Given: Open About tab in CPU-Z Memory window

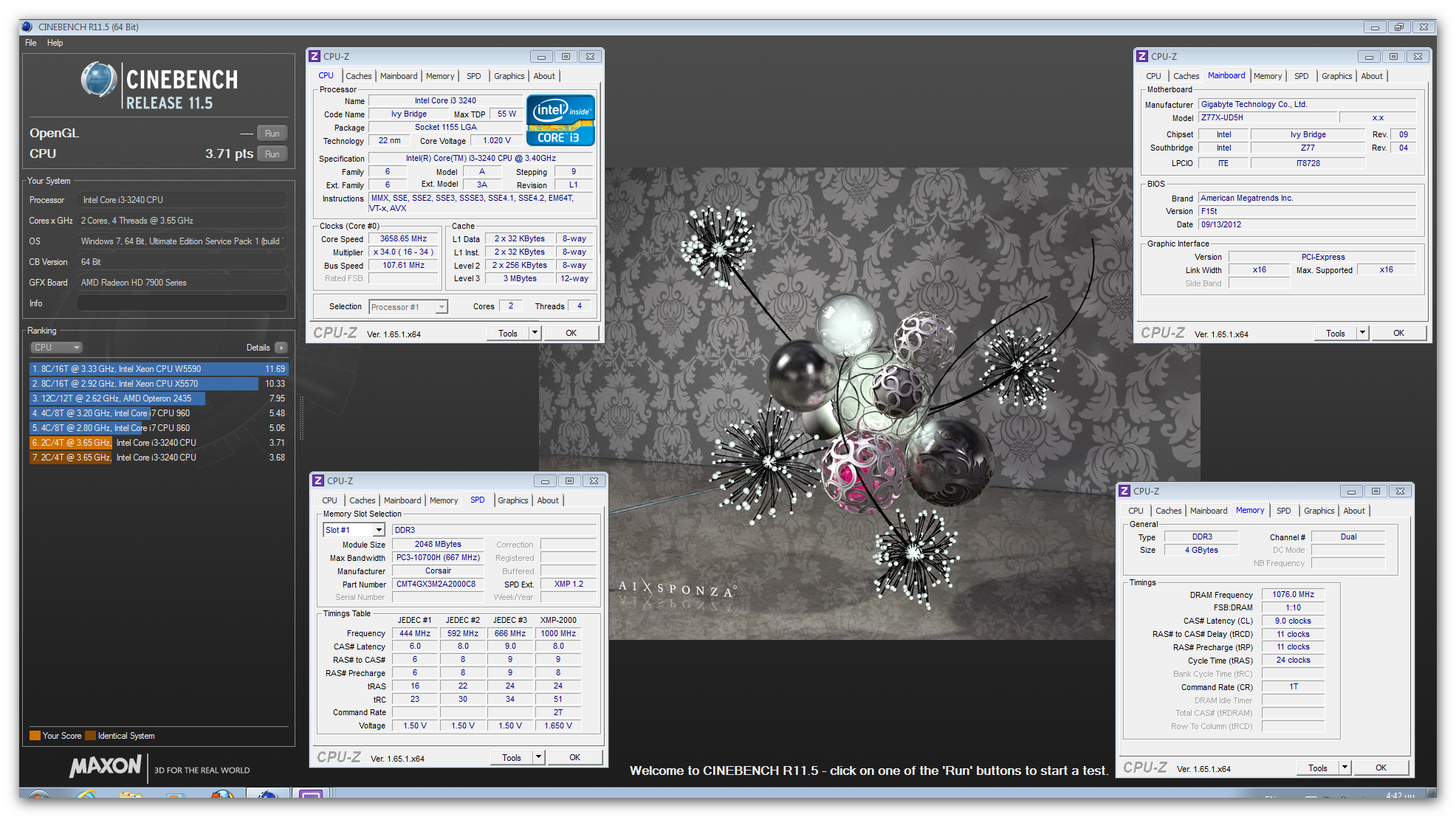Looking at the screenshot, I should pos(1354,511).
